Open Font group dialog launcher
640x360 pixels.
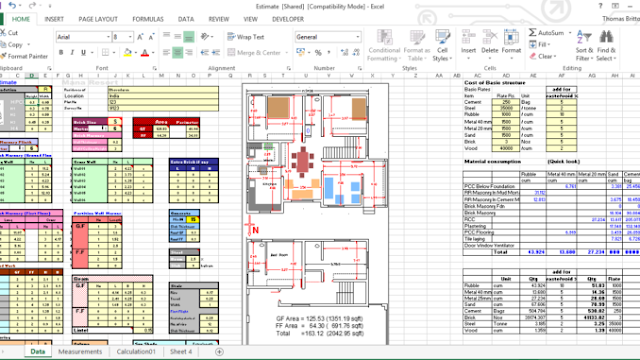(155, 68)
